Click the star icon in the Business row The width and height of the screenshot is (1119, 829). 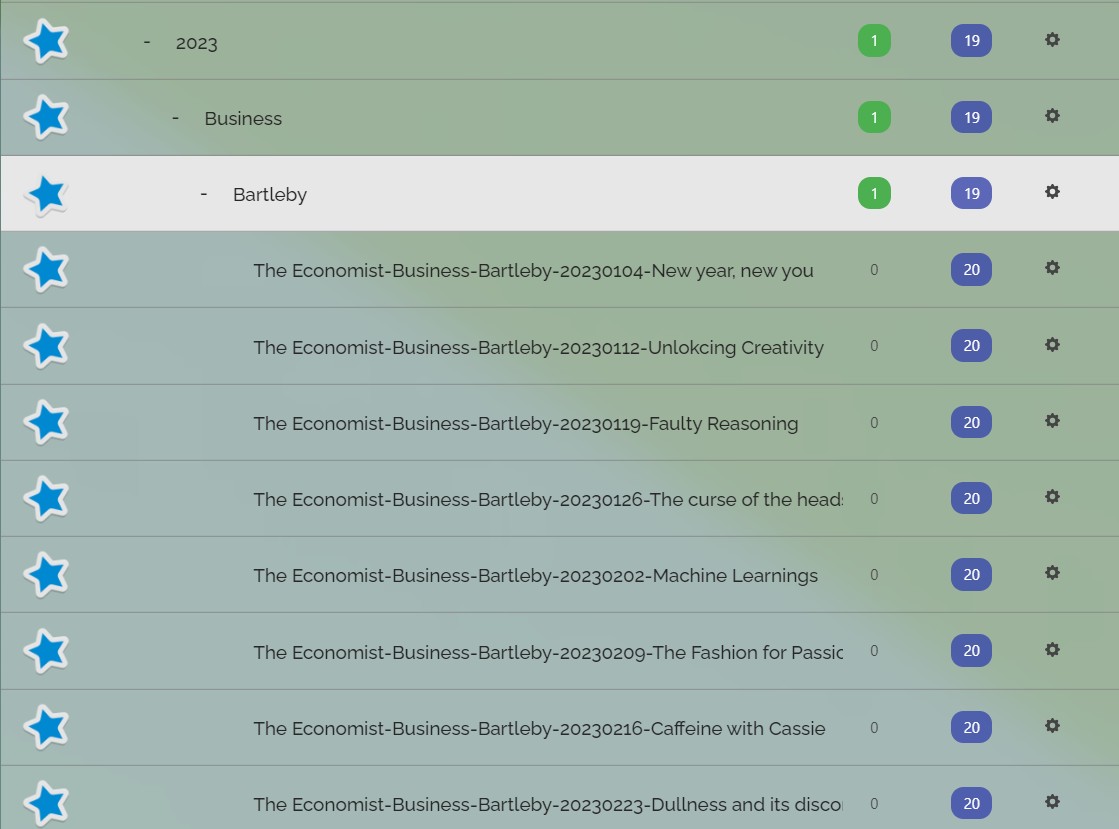pyautogui.click(x=46, y=117)
